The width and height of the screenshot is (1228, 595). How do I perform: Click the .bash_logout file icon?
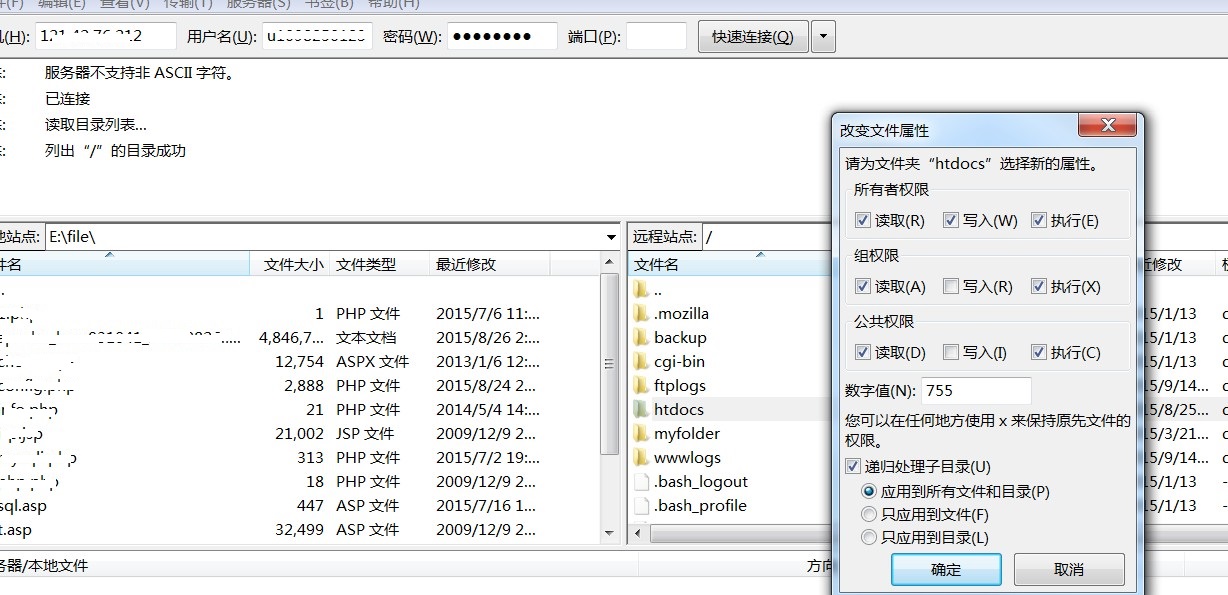[x=641, y=482]
